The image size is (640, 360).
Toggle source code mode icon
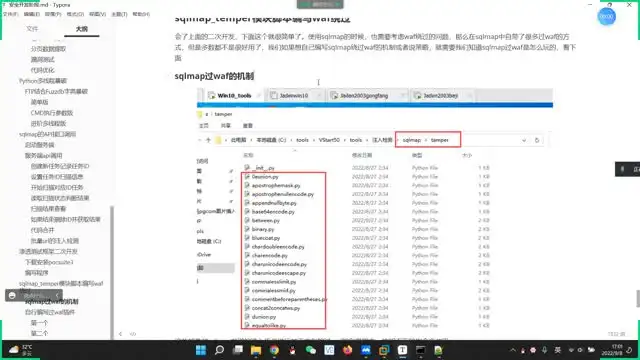coord(133,334)
